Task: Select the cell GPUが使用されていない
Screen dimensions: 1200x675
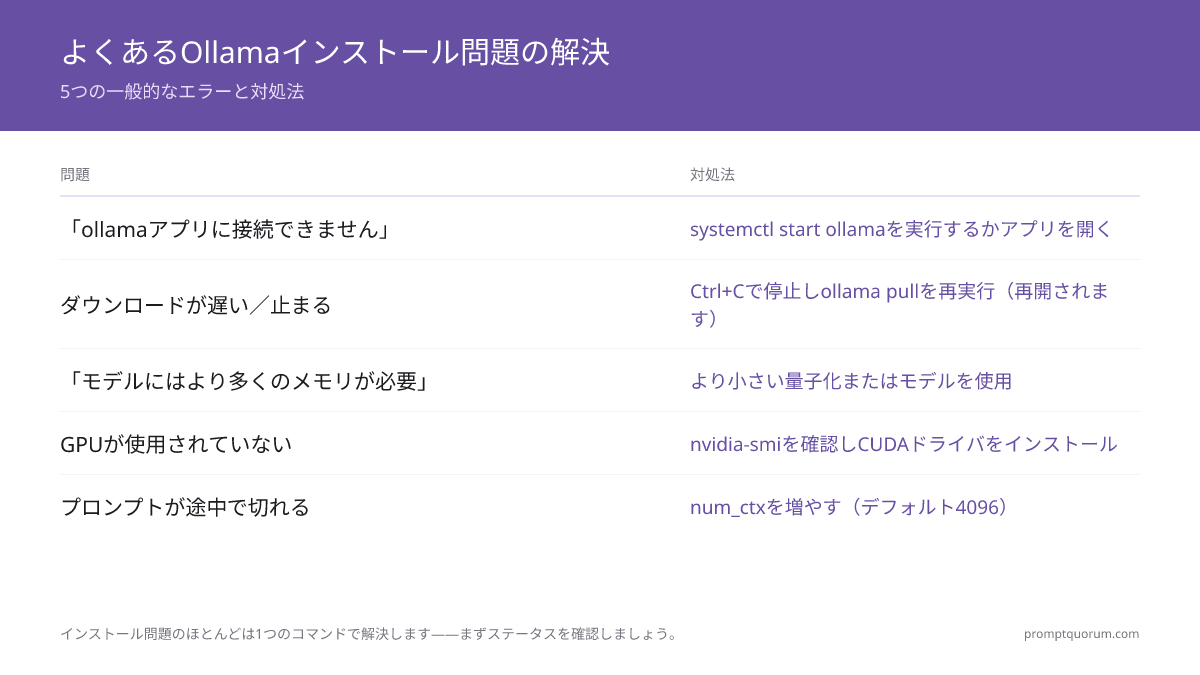Action: click(x=176, y=444)
